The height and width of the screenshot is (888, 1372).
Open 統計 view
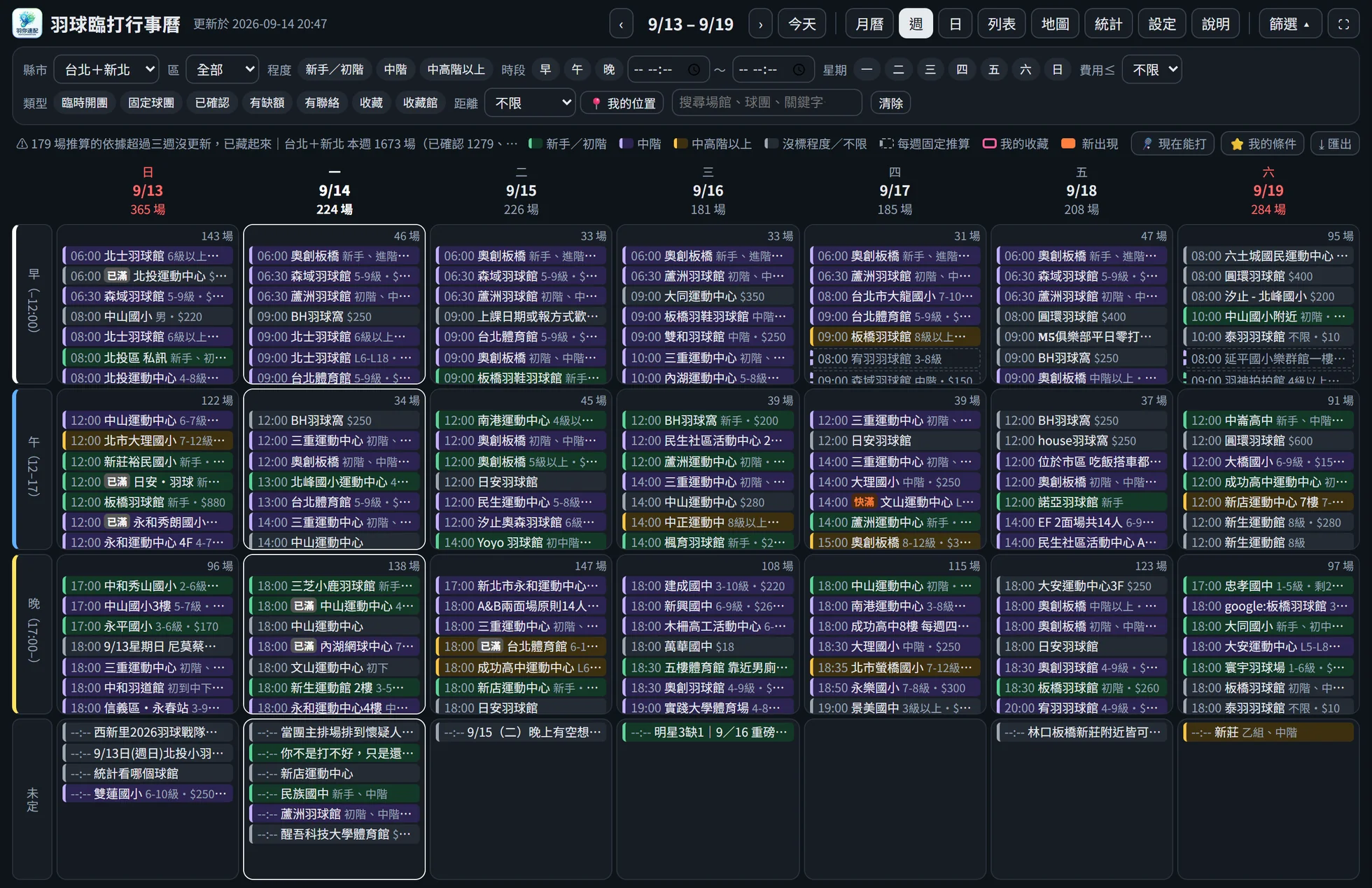click(1109, 24)
